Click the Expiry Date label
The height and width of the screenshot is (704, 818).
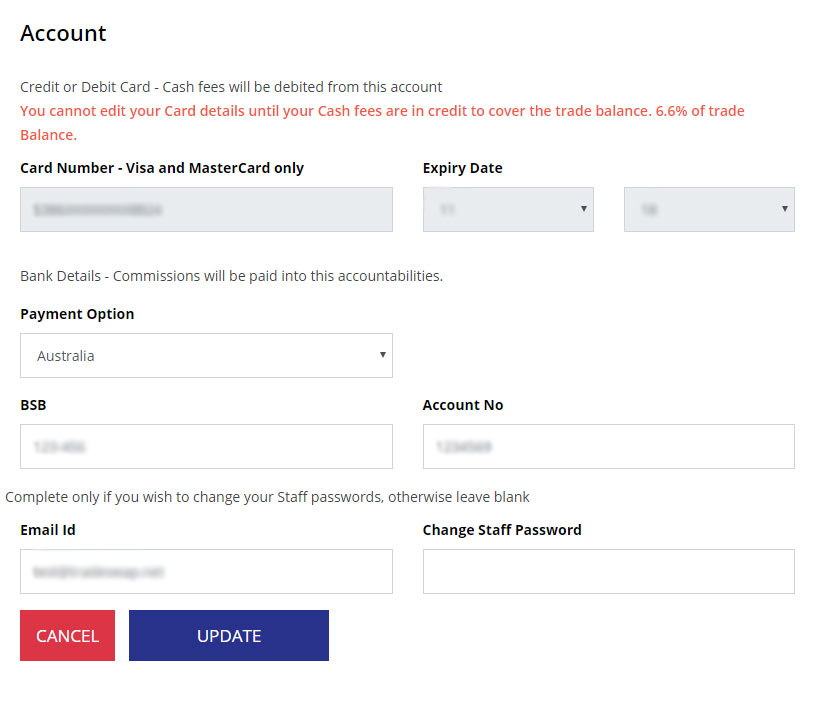(x=462, y=168)
